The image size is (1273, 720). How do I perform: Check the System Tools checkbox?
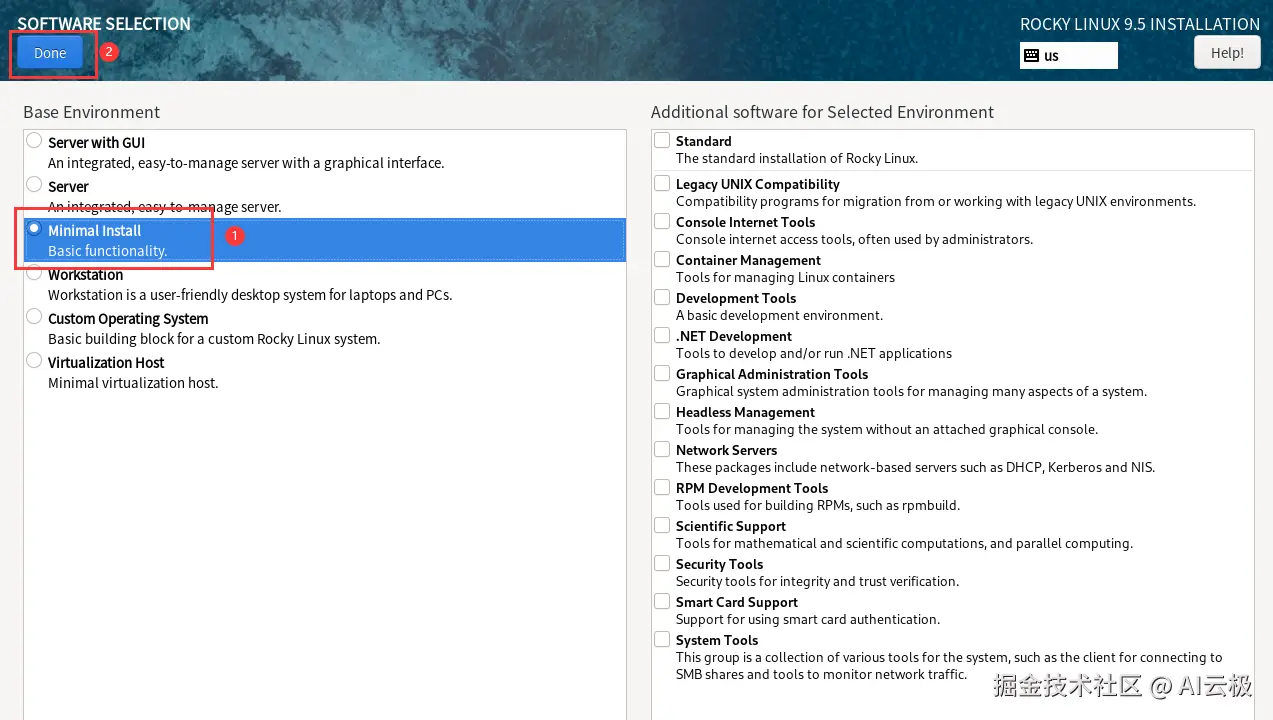coord(662,639)
